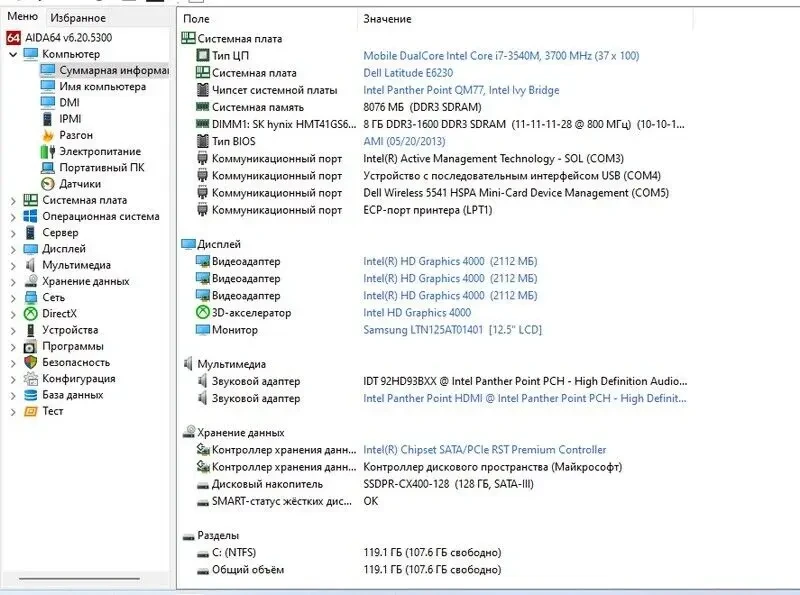Open the Датчики sensors item
Viewport: 800px width, 595px height.
49,184
